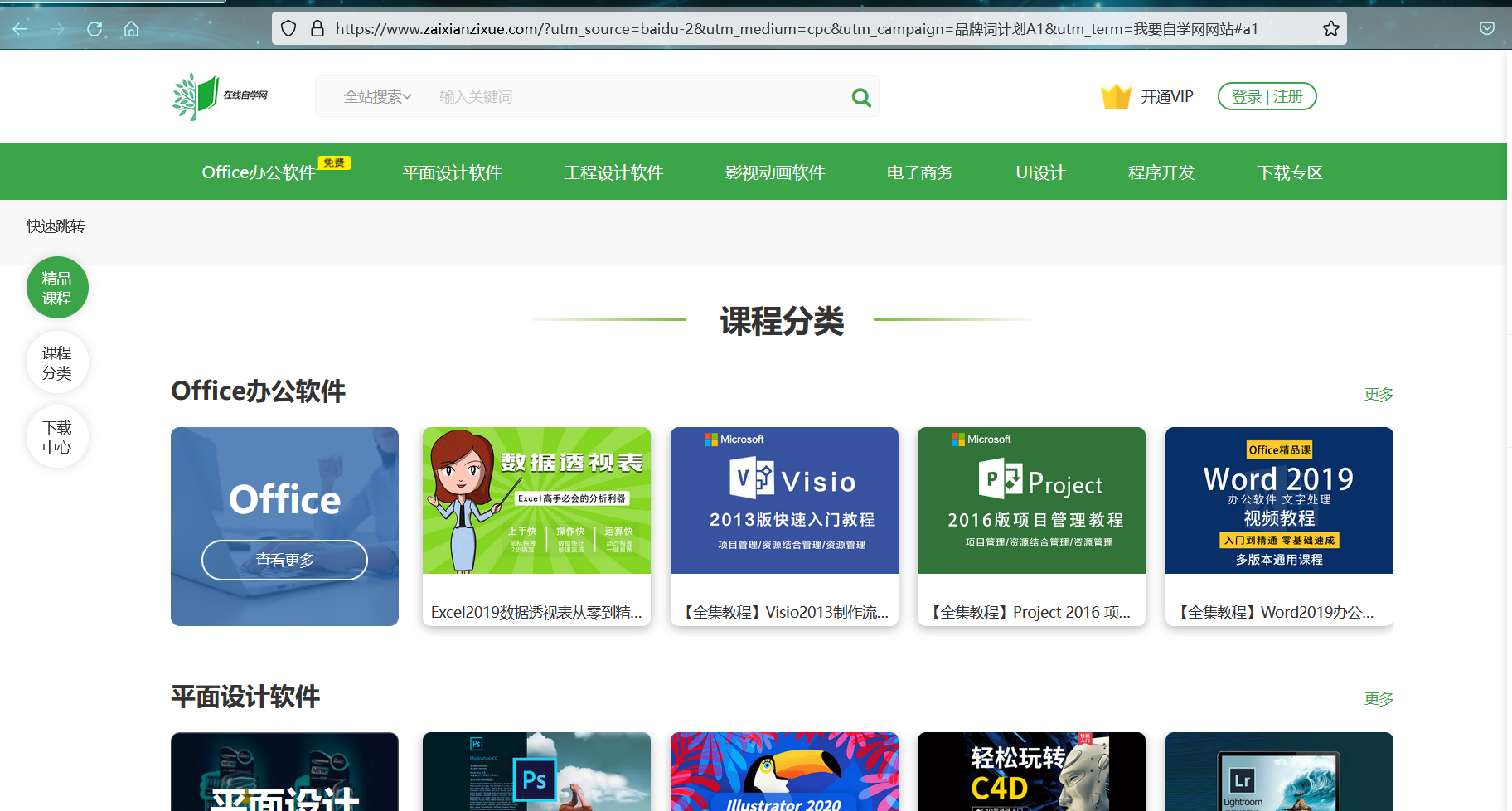1512x811 pixels.
Task: Click the green search magnifier icon
Action: tap(861, 98)
